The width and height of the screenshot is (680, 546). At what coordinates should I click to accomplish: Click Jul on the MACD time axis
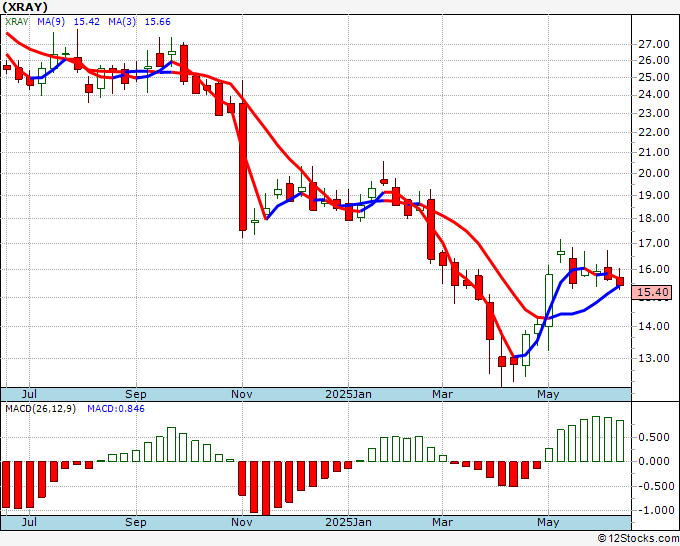point(29,522)
